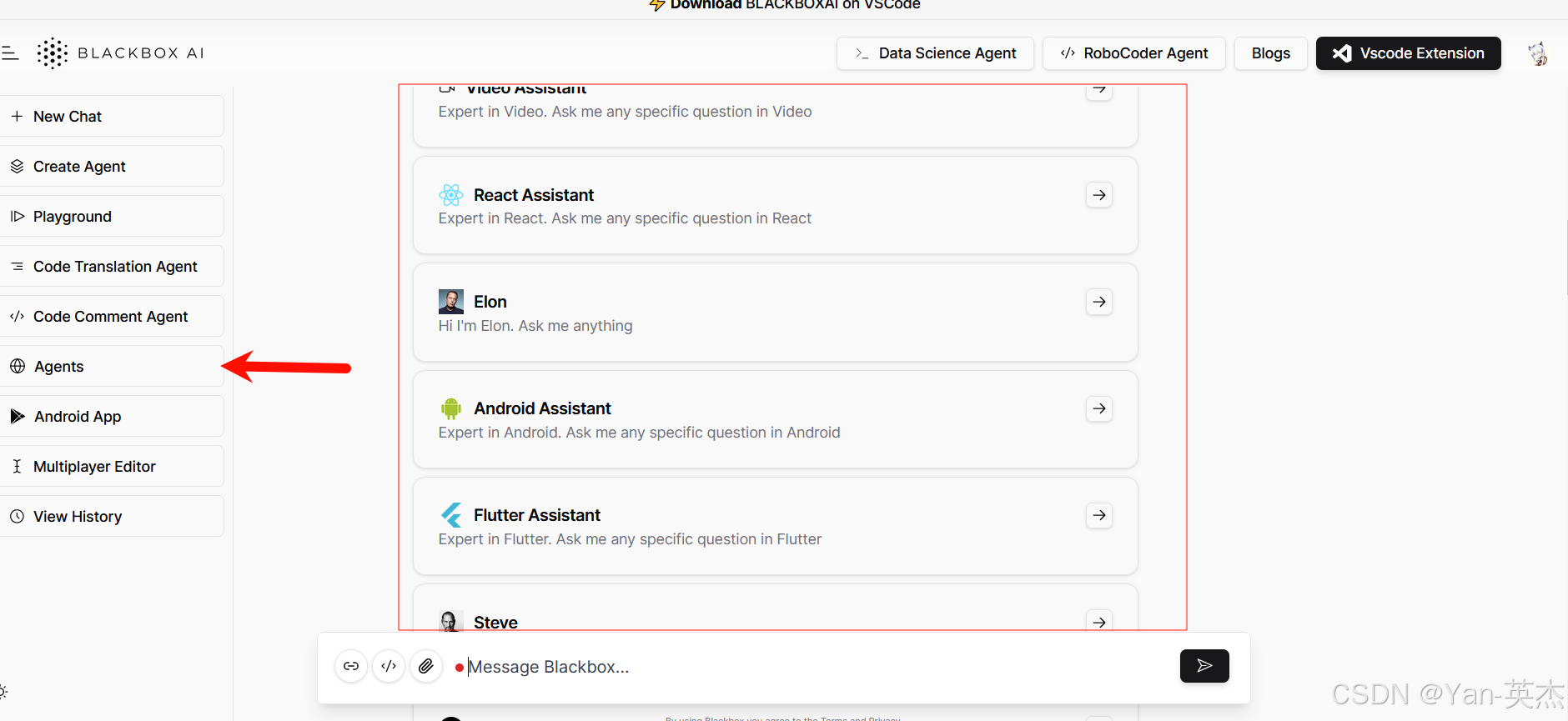Viewport: 1568px width, 721px height.
Task: Open Flutter Assistant via its arrow button
Action: pyautogui.click(x=1099, y=515)
